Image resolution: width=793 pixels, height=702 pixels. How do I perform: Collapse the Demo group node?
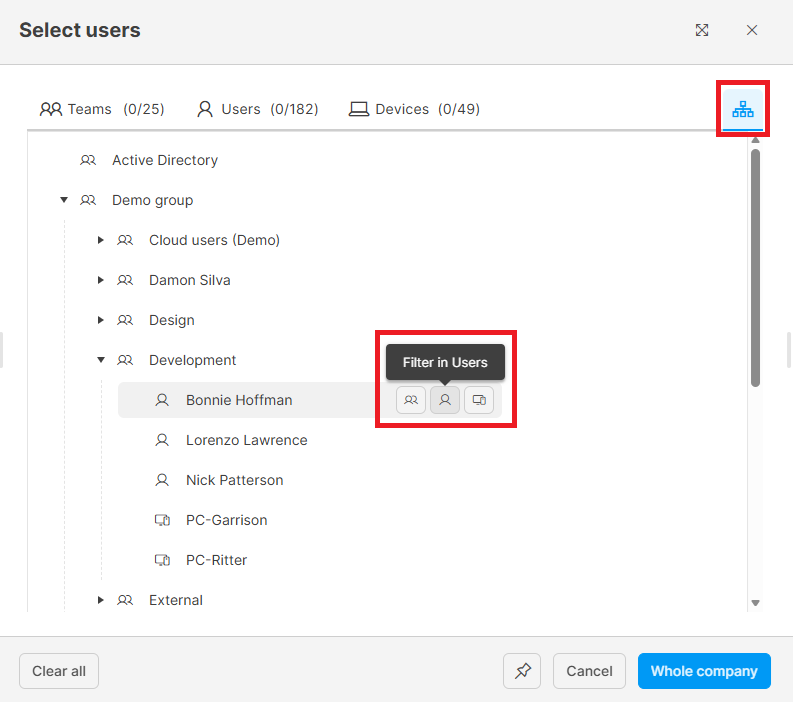tap(64, 200)
